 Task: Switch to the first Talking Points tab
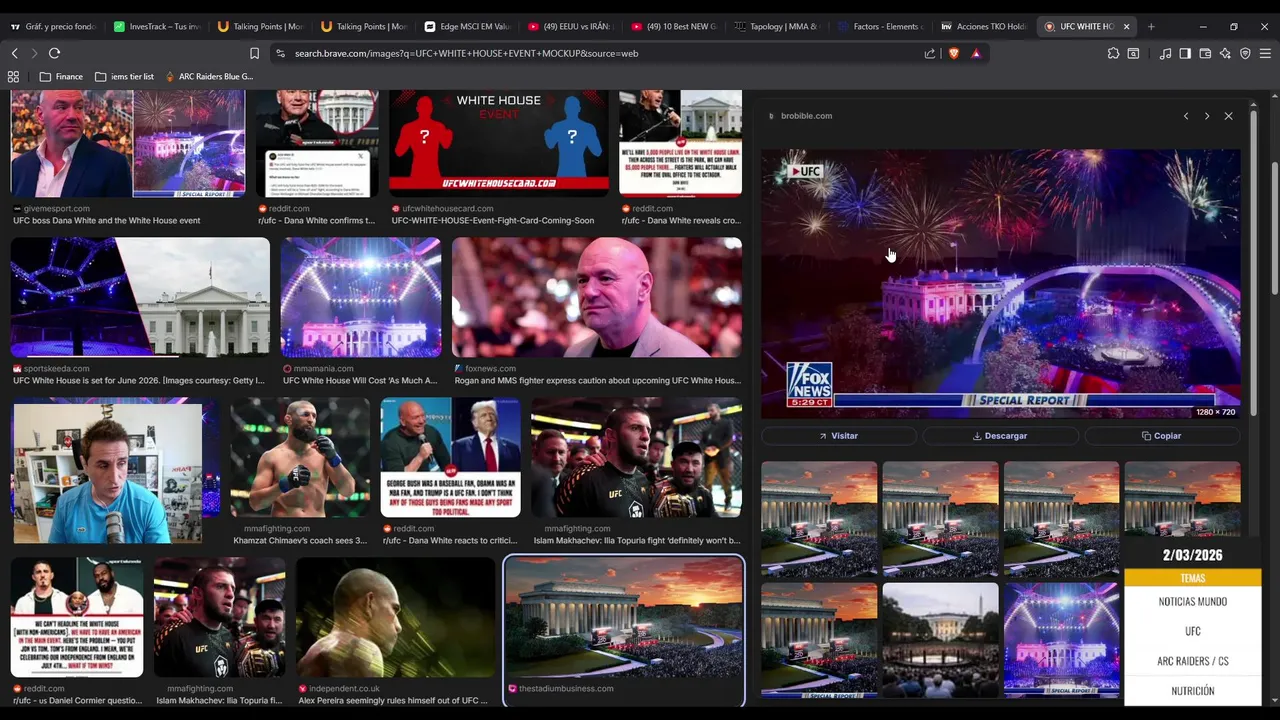[x=261, y=26]
